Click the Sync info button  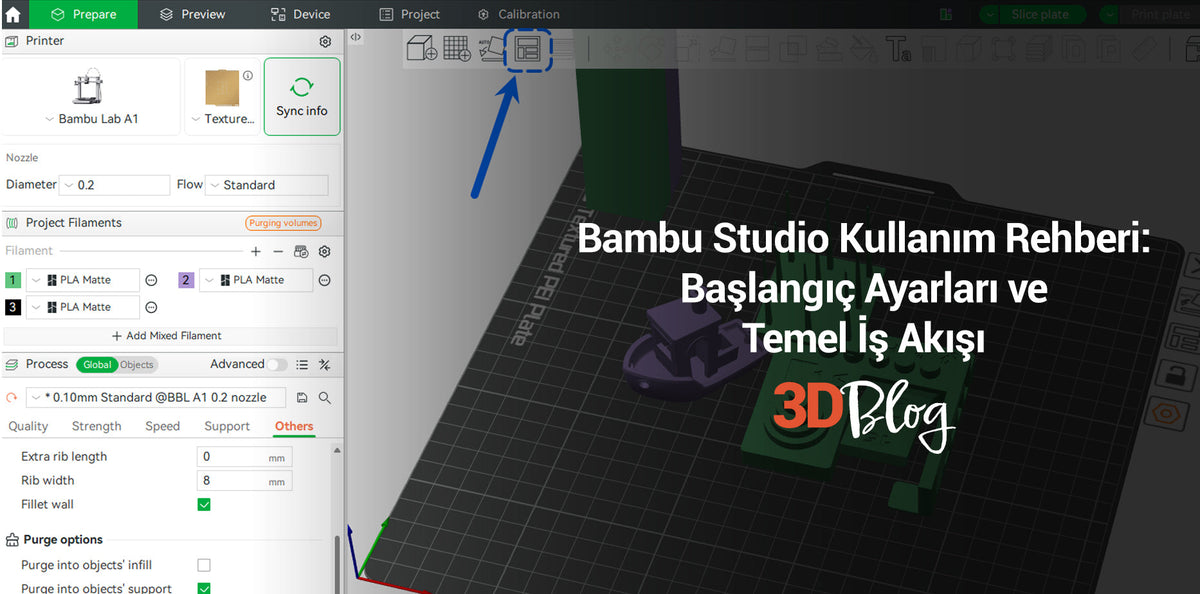pos(302,97)
